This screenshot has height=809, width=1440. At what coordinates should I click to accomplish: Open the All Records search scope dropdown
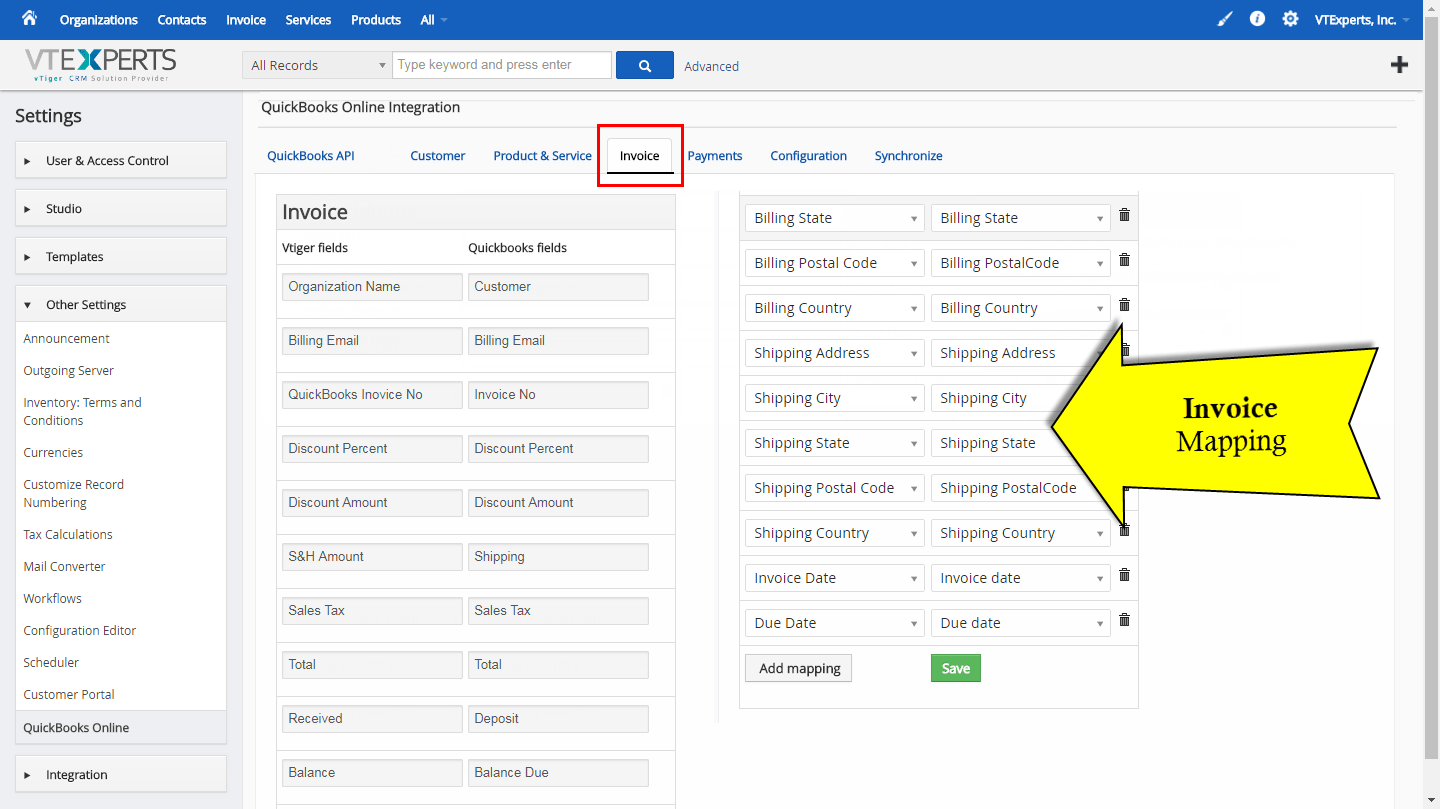[x=316, y=64]
